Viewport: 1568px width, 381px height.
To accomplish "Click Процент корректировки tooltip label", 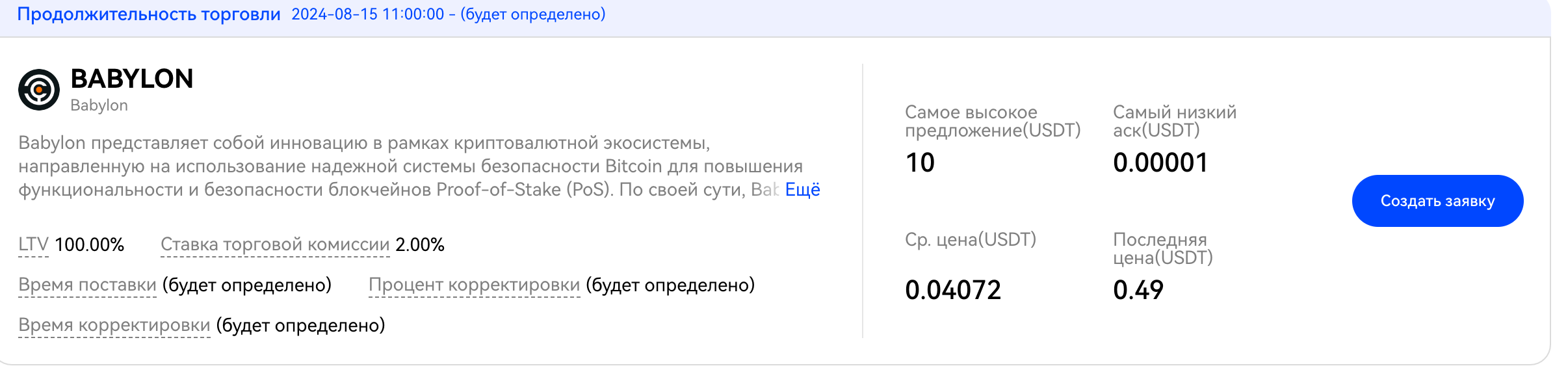I will pyautogui.click(x=474, y=285).
